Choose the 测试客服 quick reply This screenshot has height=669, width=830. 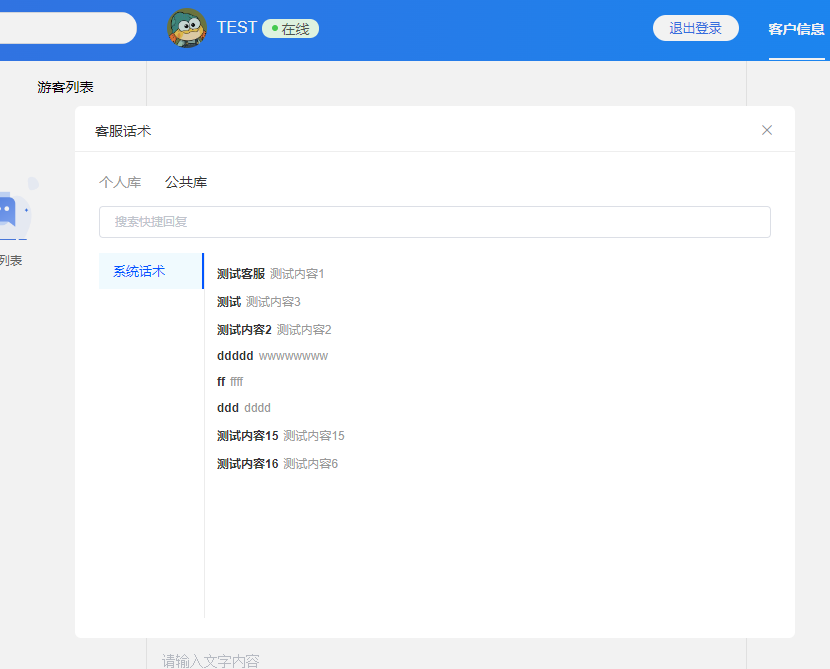coord(270,274)
